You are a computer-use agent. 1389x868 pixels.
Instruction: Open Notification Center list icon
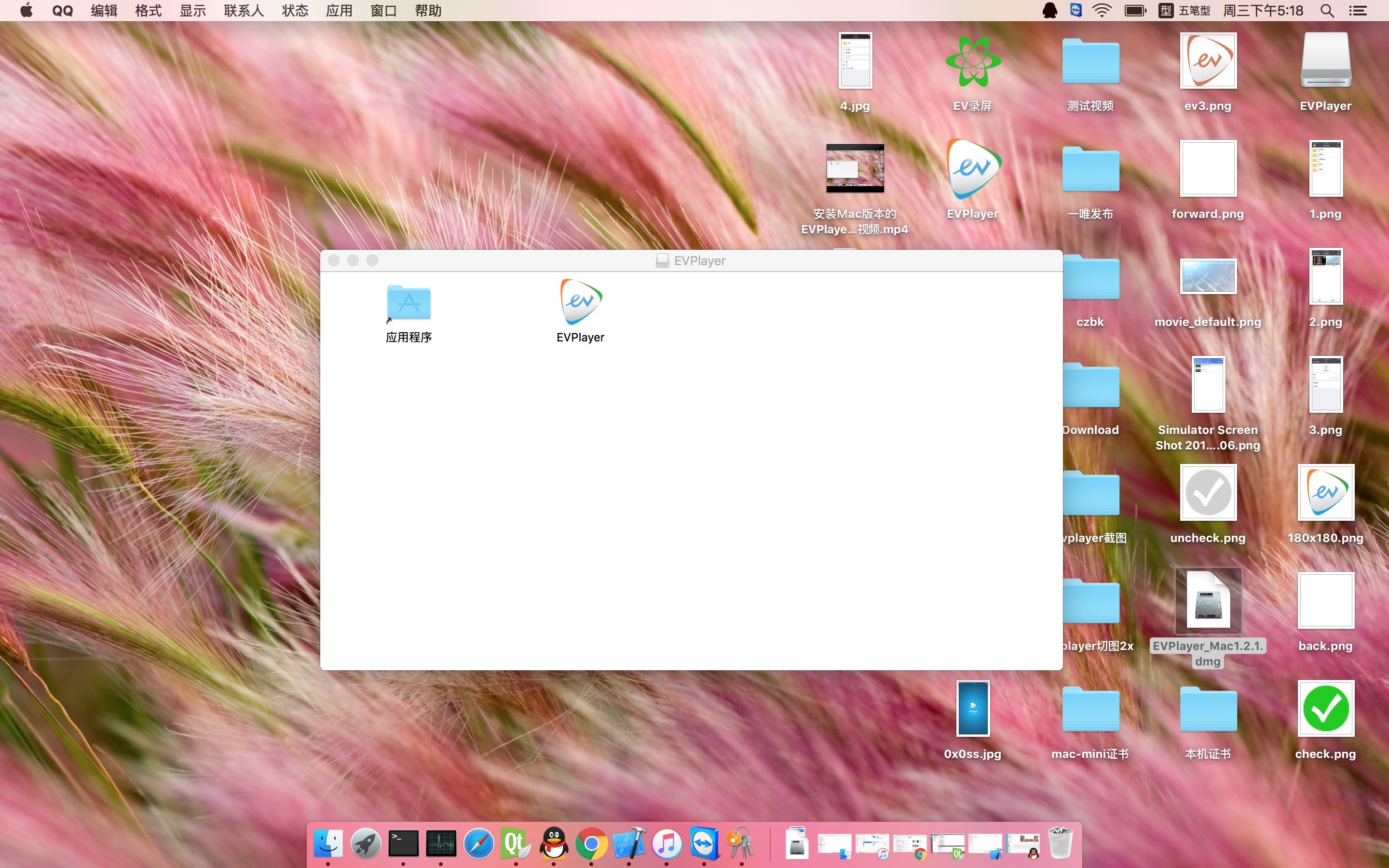pos(1358,11)
